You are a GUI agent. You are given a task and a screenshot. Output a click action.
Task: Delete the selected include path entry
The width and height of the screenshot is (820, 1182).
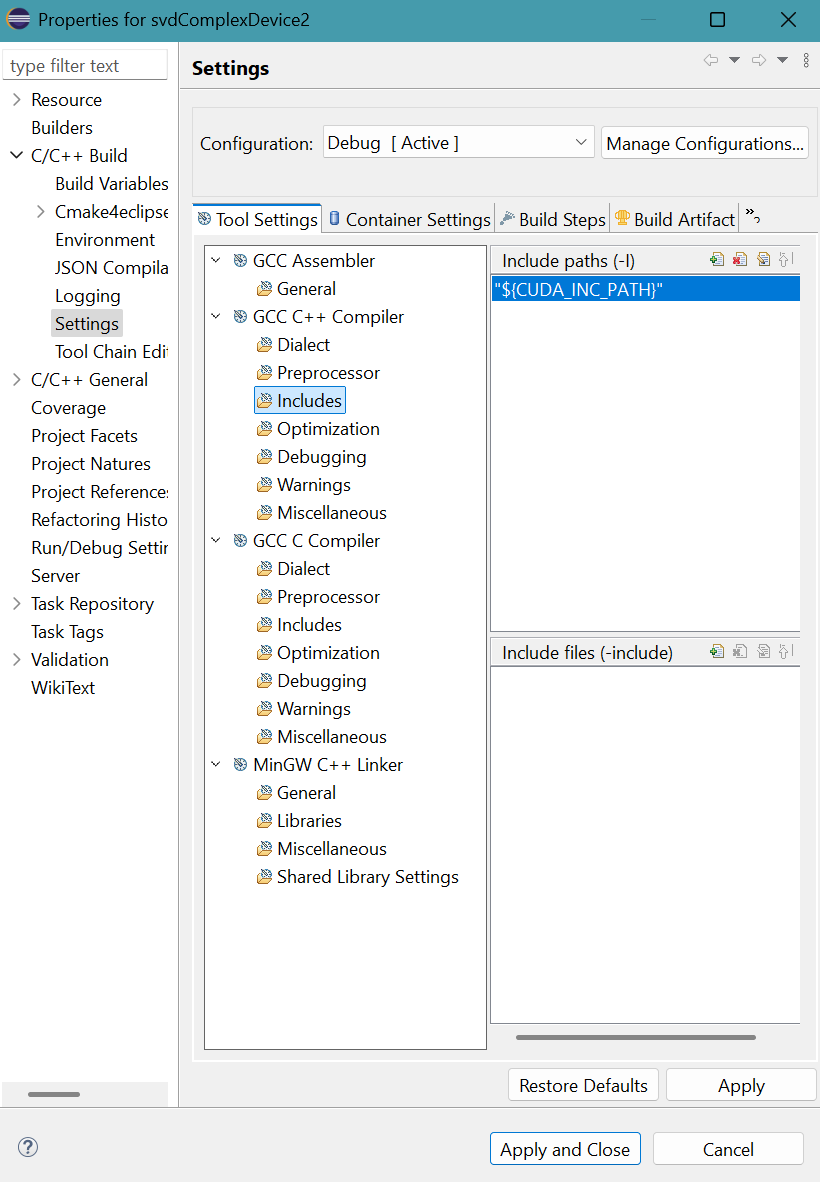(740, 260)
